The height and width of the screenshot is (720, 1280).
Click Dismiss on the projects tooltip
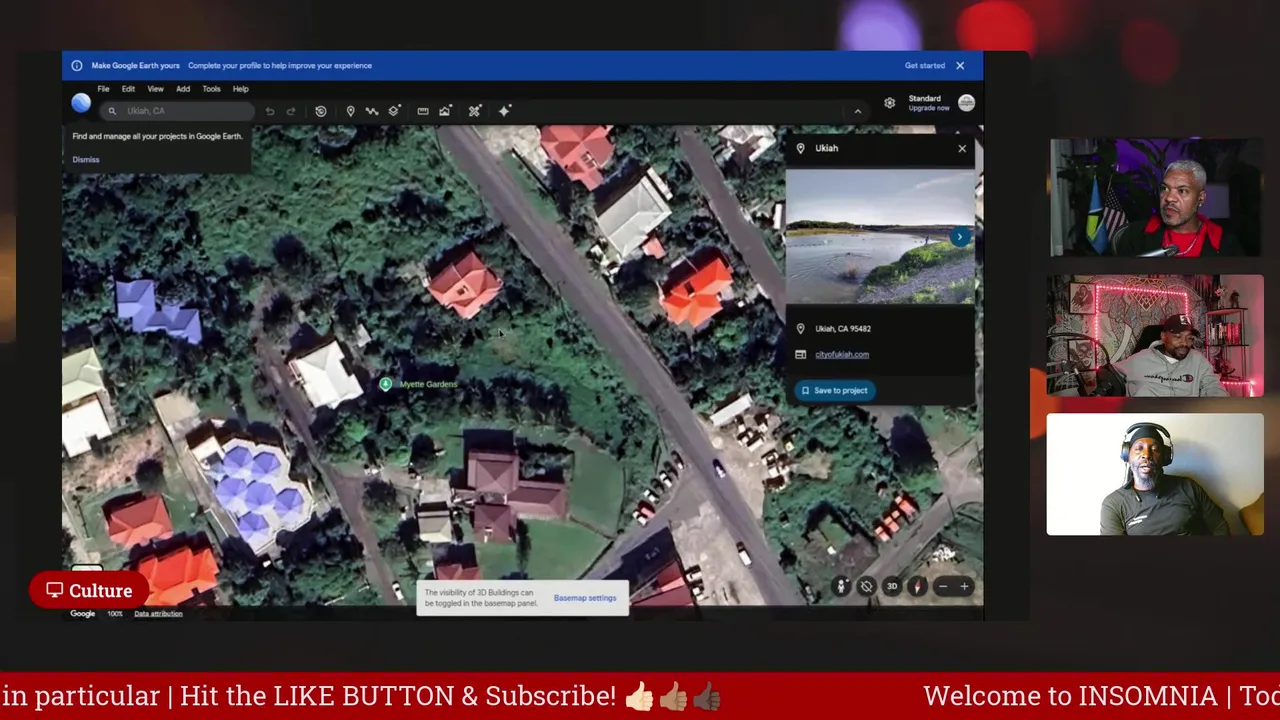pos(86,160)
